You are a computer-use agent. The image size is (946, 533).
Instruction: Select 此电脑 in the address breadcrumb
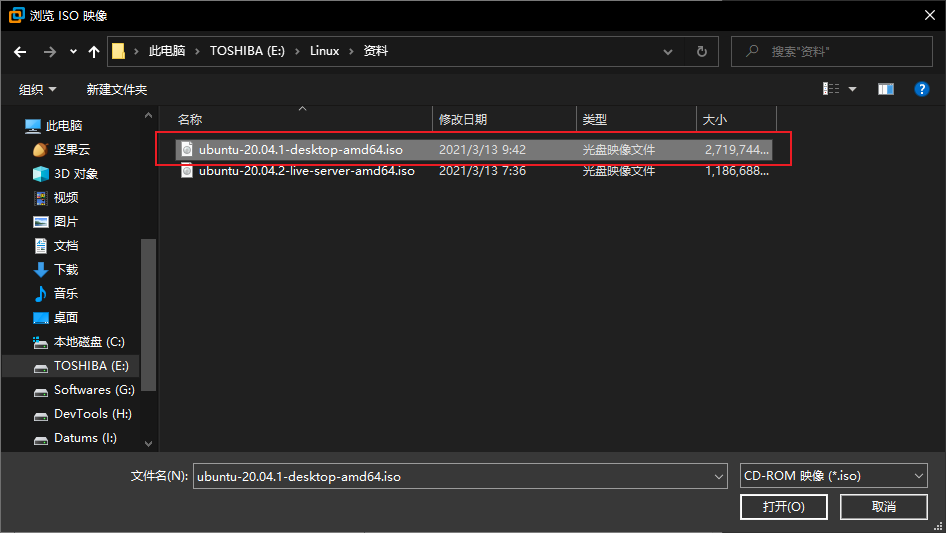point(167,51)
